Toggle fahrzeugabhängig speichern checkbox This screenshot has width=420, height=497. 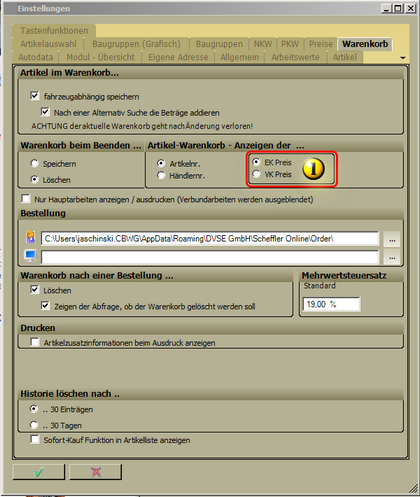tap(34, 96)
